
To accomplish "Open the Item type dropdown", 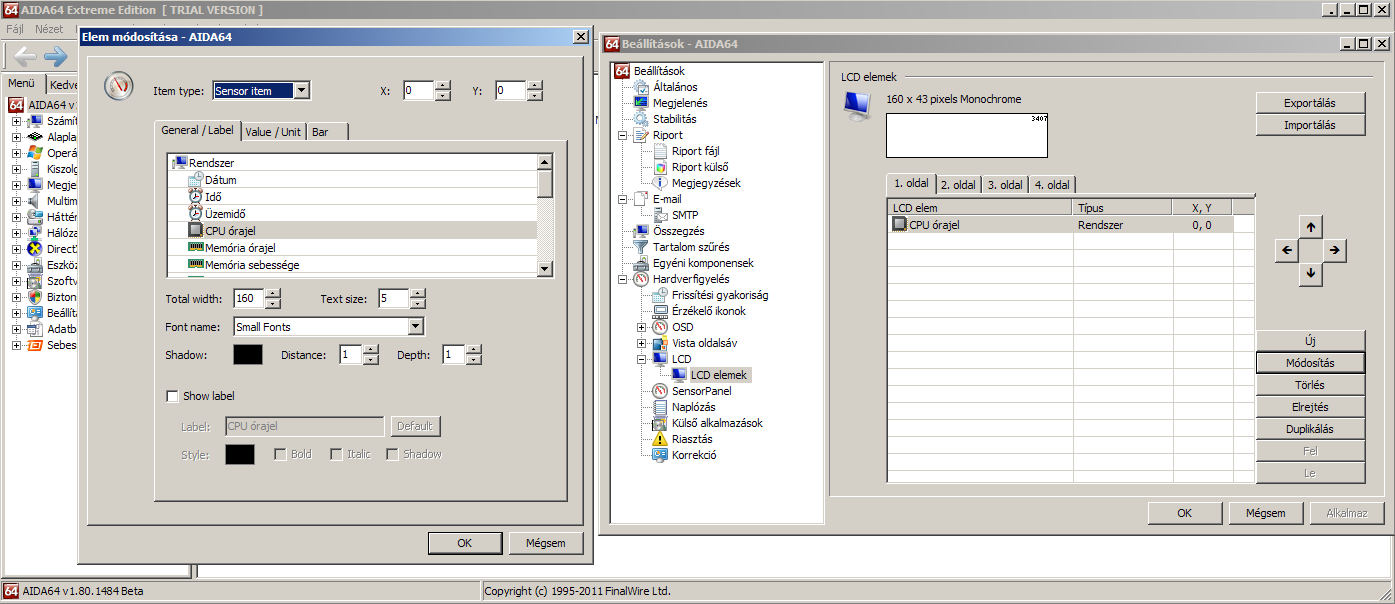I will coord(302,91).
